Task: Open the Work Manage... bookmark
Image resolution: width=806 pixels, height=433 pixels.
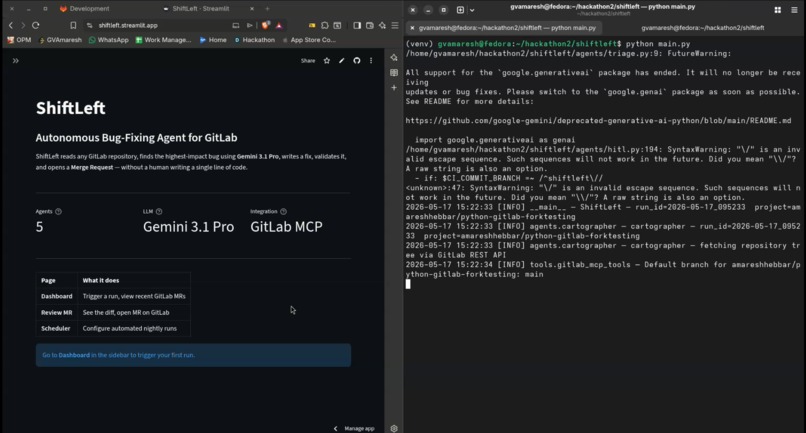Action: click(163, 40)
